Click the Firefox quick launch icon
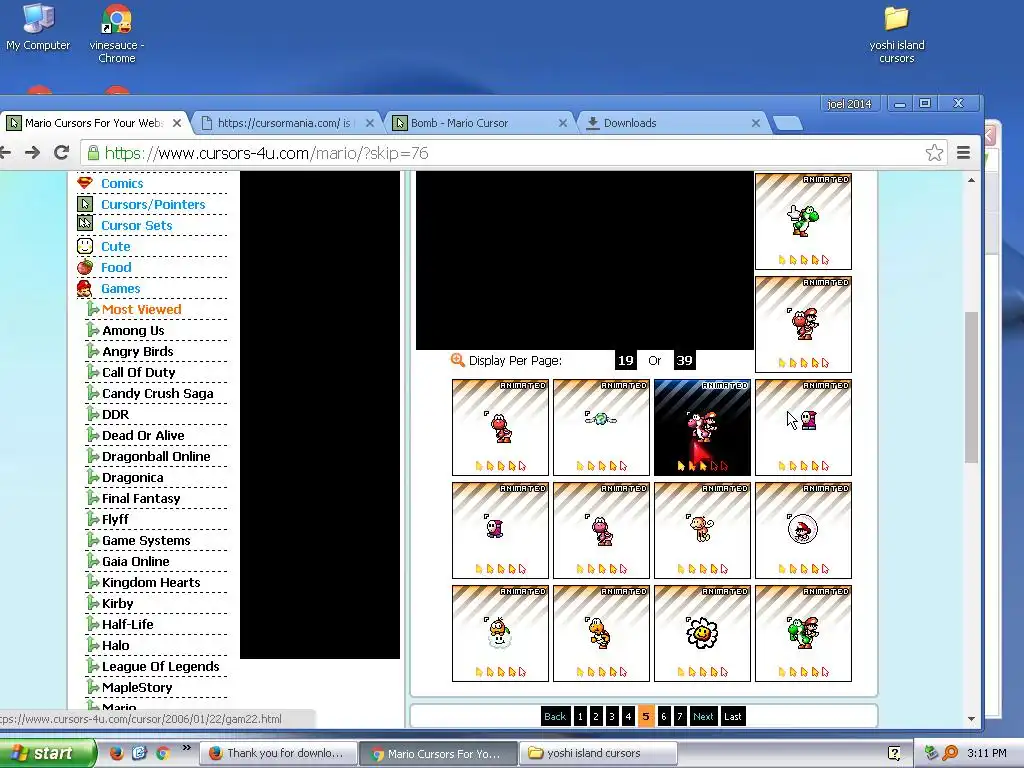This screenshot has height=768, width=1024. [116, 753]
